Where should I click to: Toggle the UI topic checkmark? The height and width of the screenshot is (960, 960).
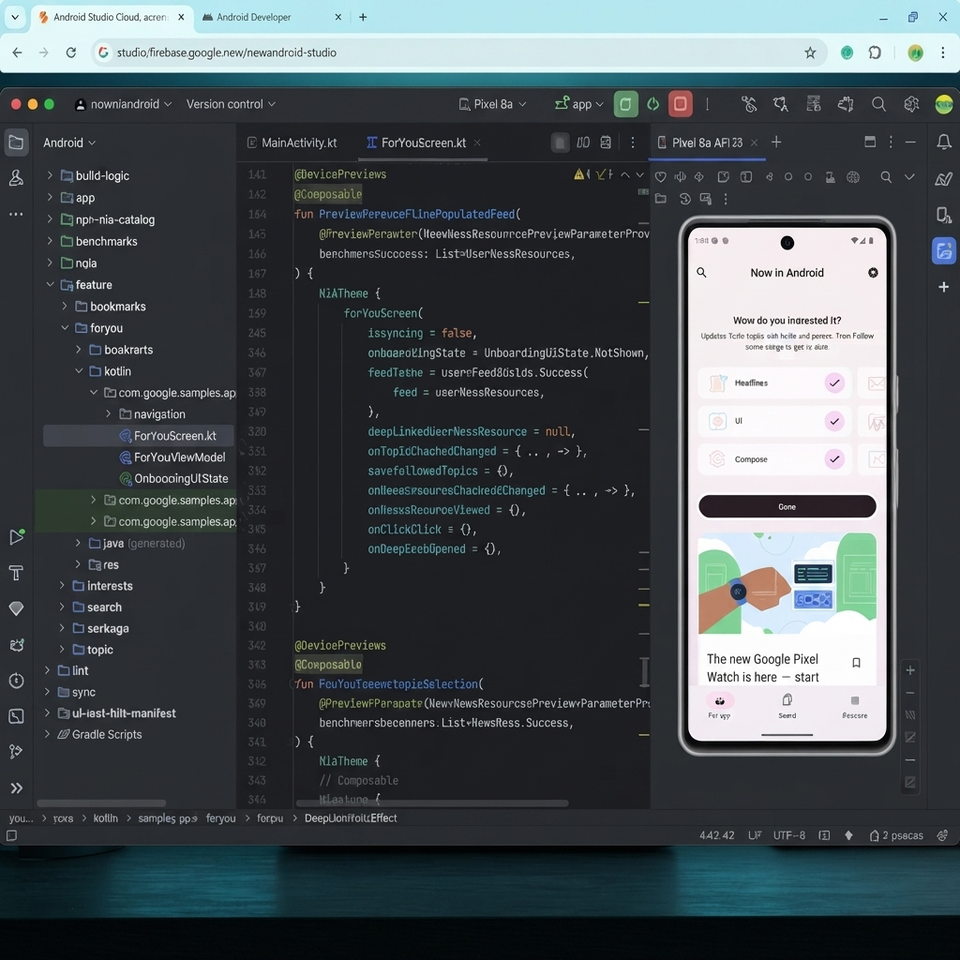(x=834, y=421)
